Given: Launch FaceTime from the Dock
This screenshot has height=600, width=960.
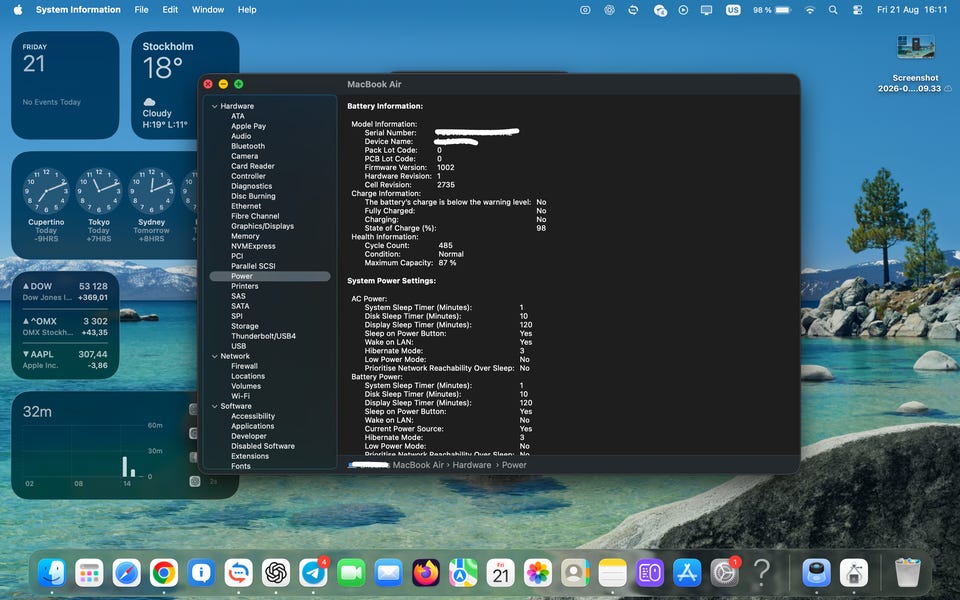Looking at the screenshot, I should click(x=351, y=573).
